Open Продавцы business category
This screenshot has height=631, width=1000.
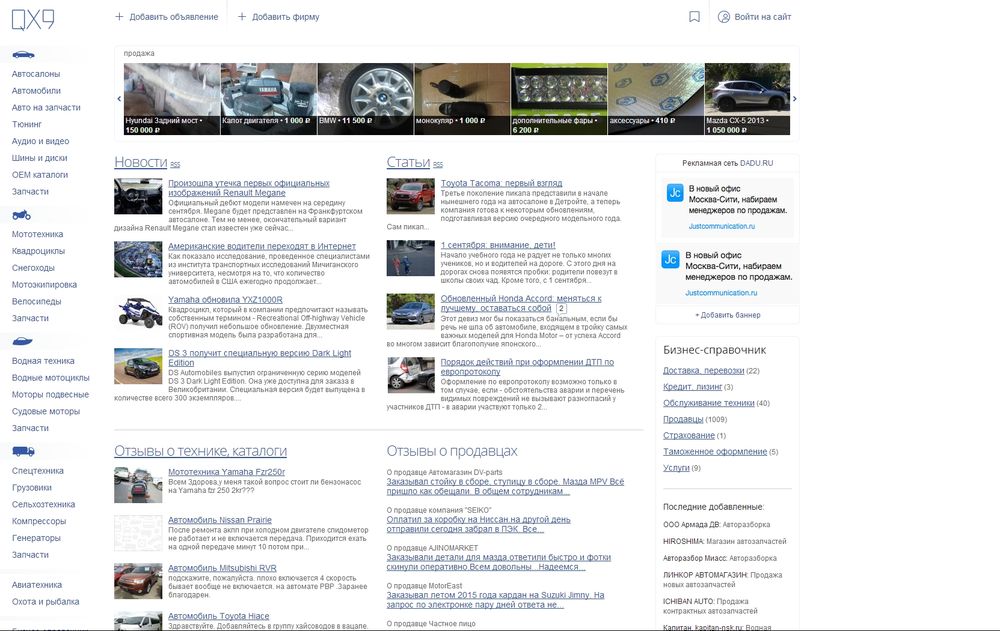pyautogui.click(x=683, y=419)
